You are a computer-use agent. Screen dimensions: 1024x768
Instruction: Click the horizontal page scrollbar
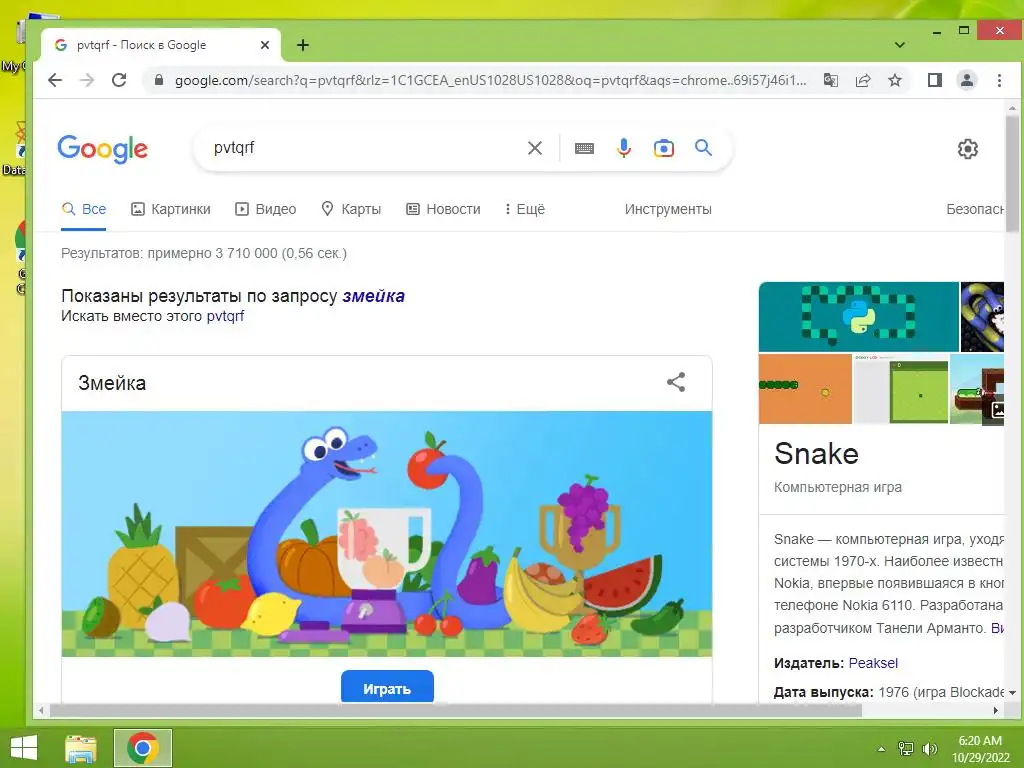click(x=456, y=711)
